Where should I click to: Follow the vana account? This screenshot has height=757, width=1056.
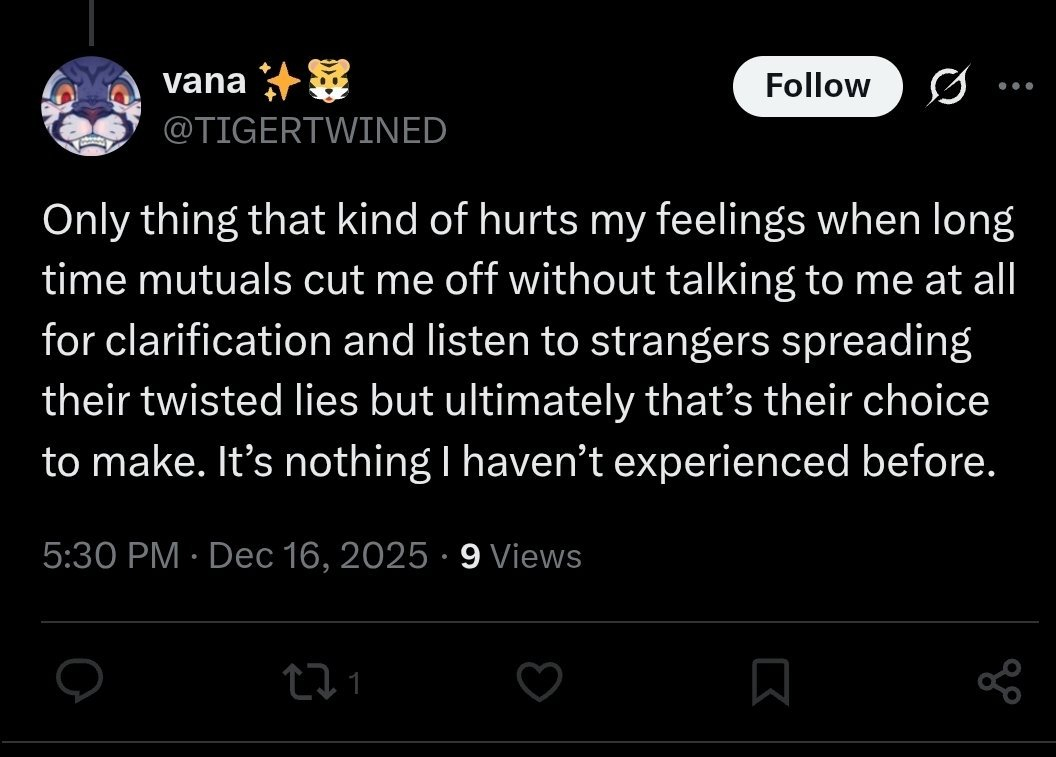(817, 87)
